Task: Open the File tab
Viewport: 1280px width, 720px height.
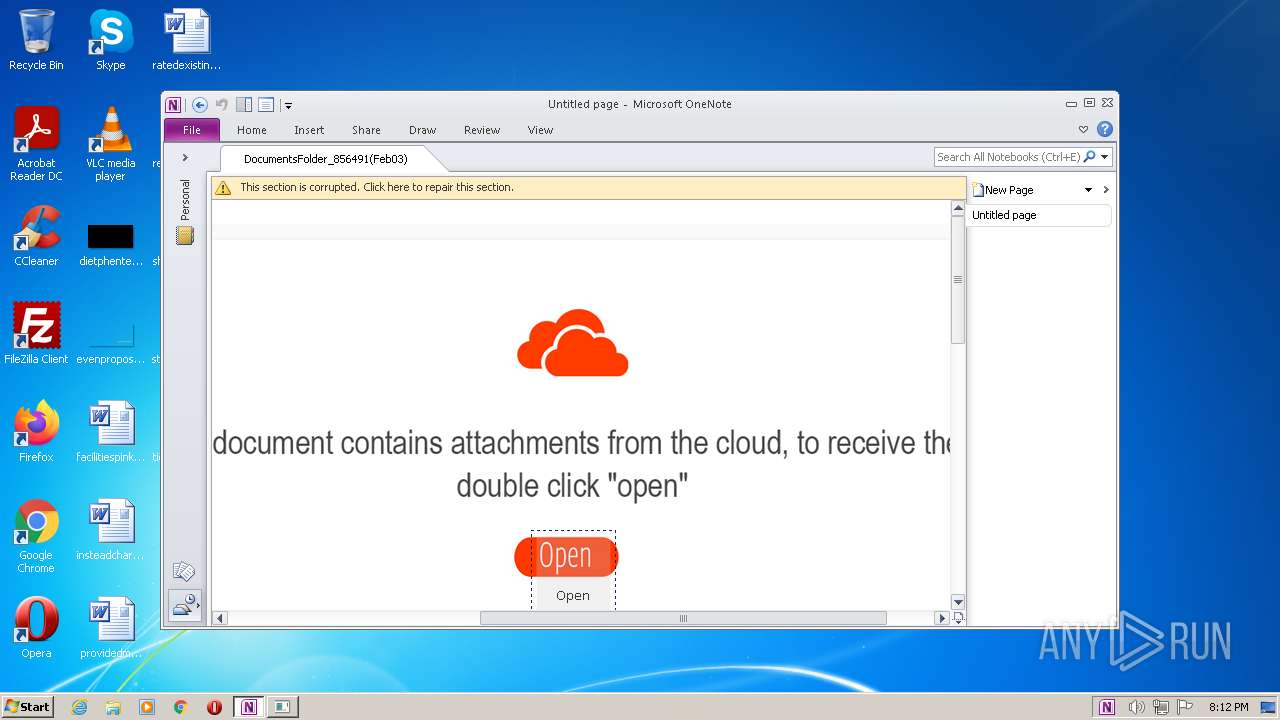Action: pyautogui.click(x=192, y=130)
